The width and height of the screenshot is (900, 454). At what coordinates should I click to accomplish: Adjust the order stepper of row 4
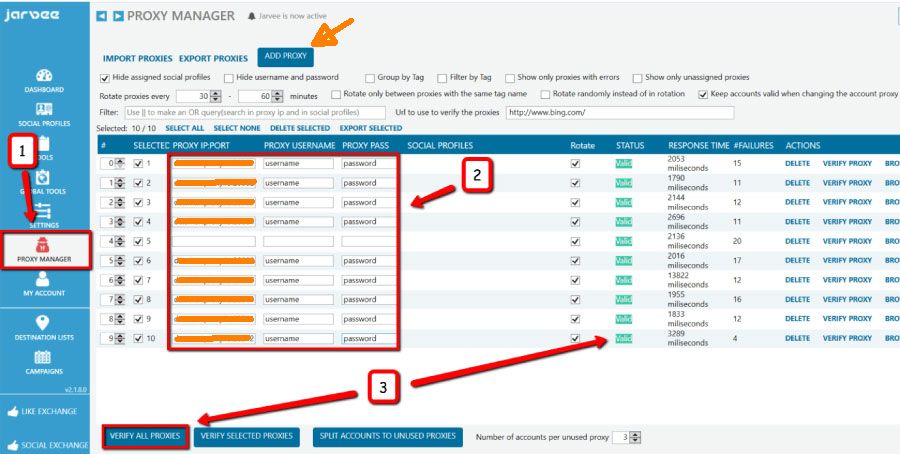click(x=119, y=242)
